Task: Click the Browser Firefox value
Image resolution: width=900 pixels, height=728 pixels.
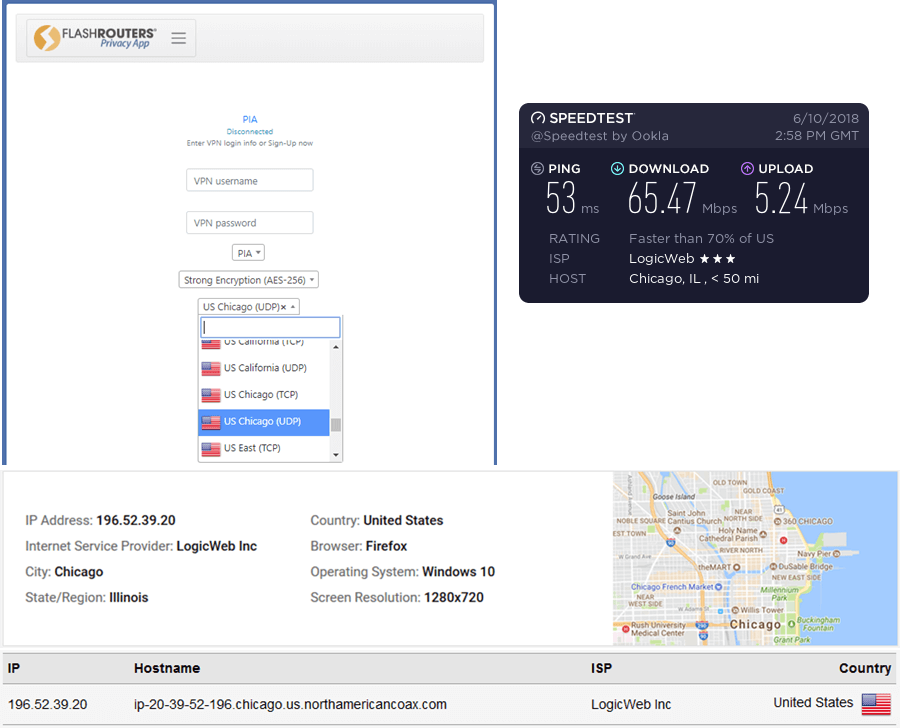Action: (x=386, y=546)
